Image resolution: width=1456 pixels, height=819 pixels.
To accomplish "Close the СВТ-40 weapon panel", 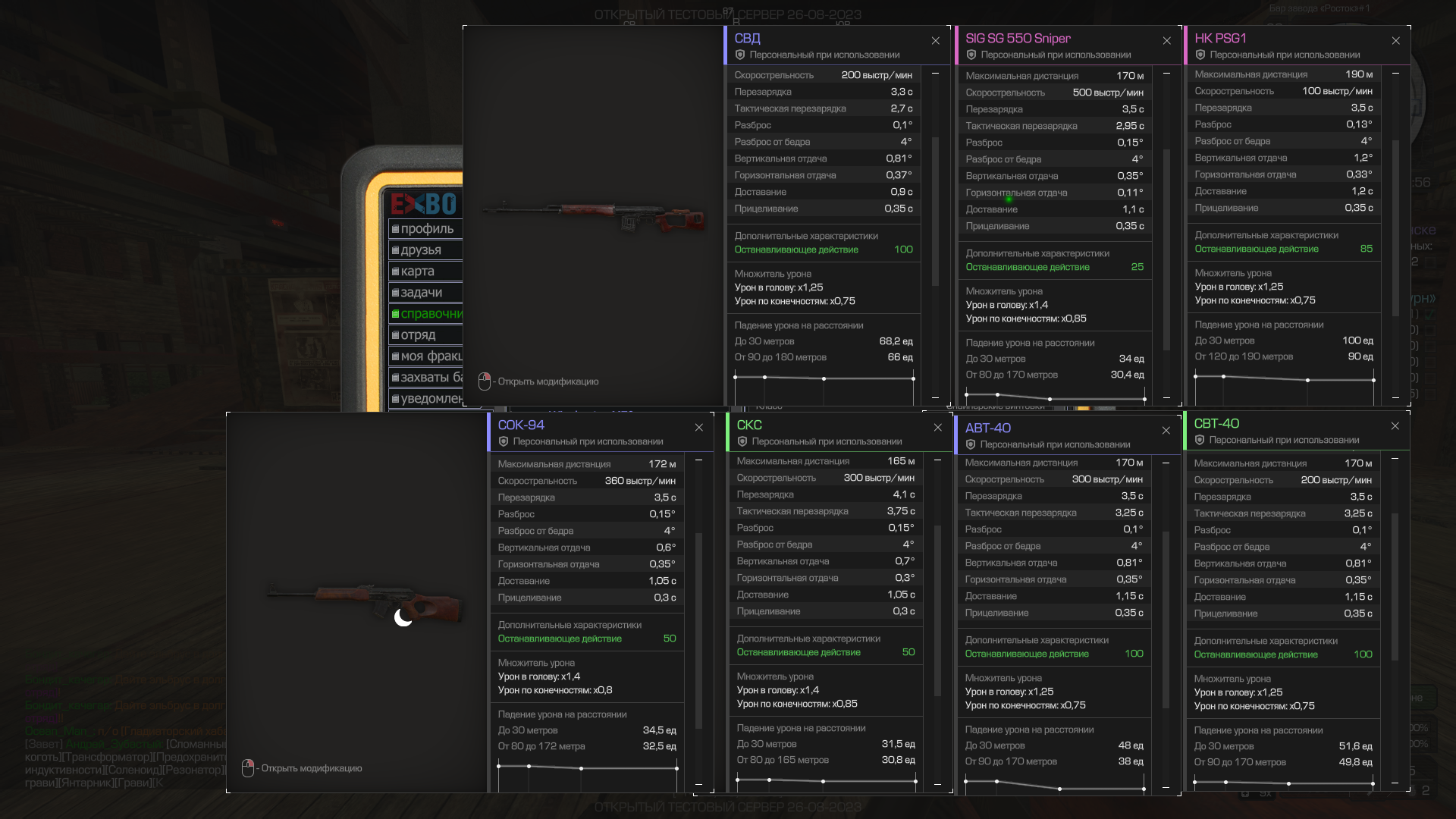I will pos(1395,426).
